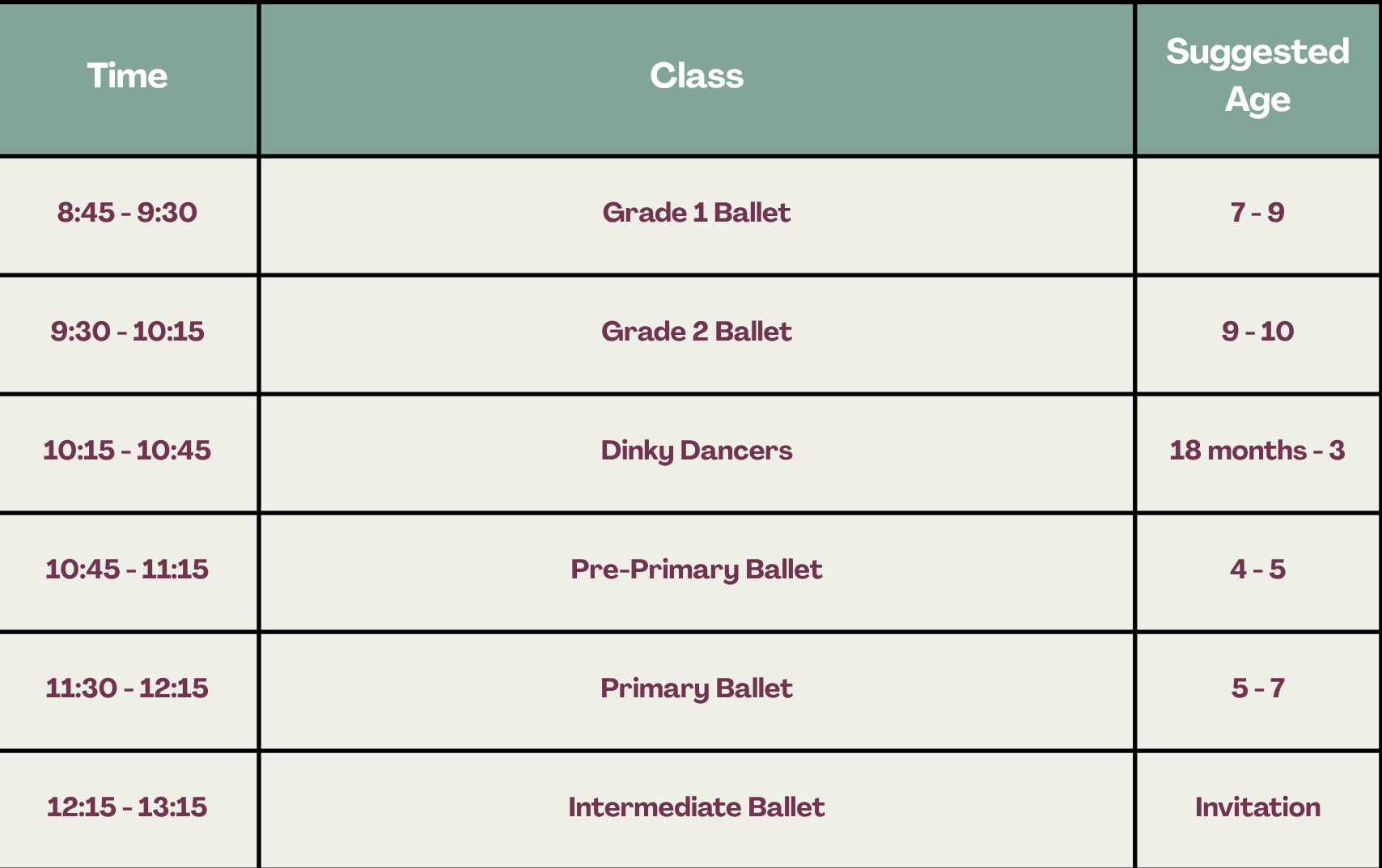Click the 9:30 - 10:15 time slot
This screenshot has height=868, width=1382.
127,332
